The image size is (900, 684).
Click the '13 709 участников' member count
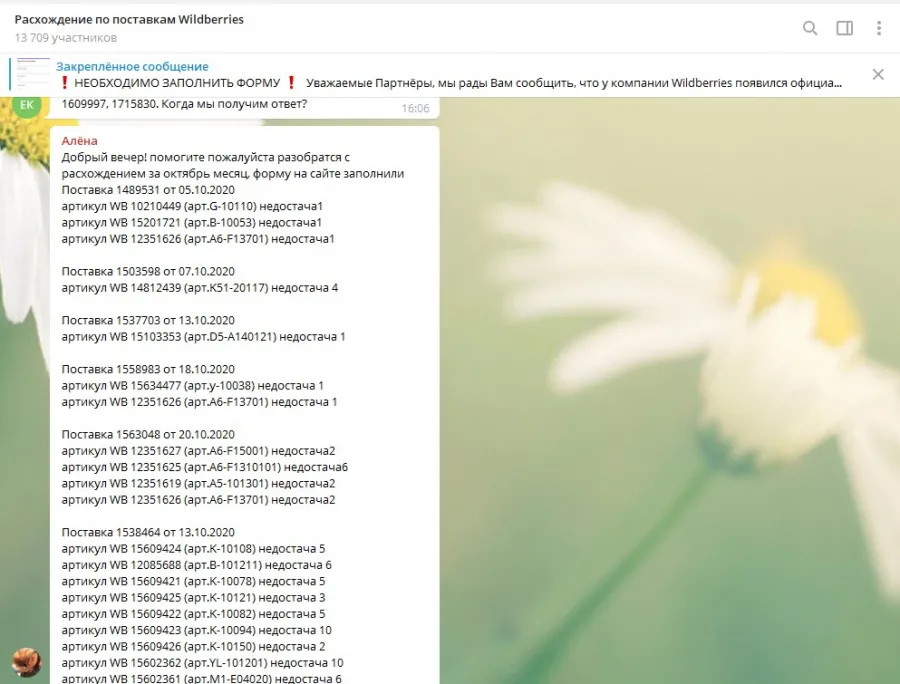click(x=65, y=38)
